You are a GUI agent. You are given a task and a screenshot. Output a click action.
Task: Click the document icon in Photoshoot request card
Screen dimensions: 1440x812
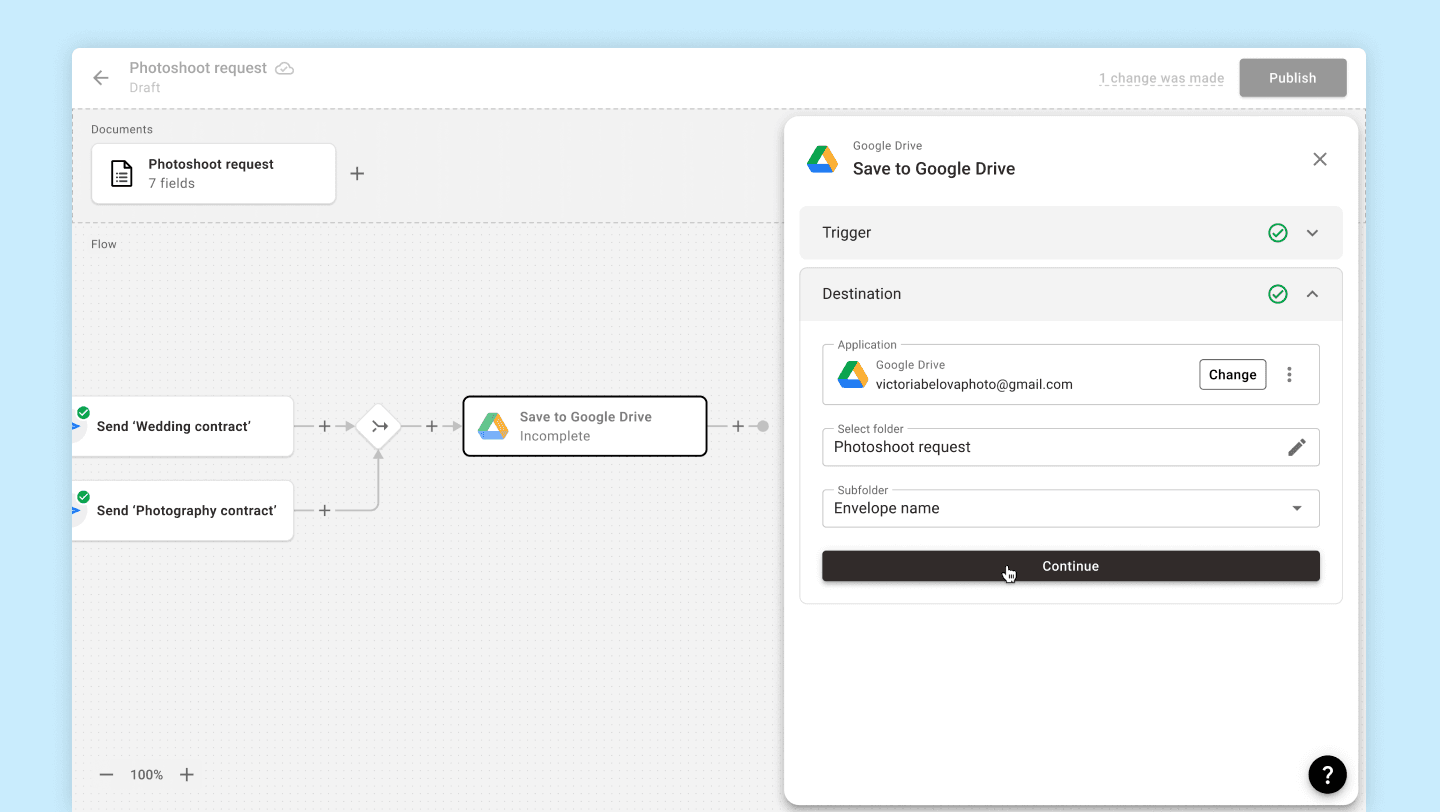(121, 174)
